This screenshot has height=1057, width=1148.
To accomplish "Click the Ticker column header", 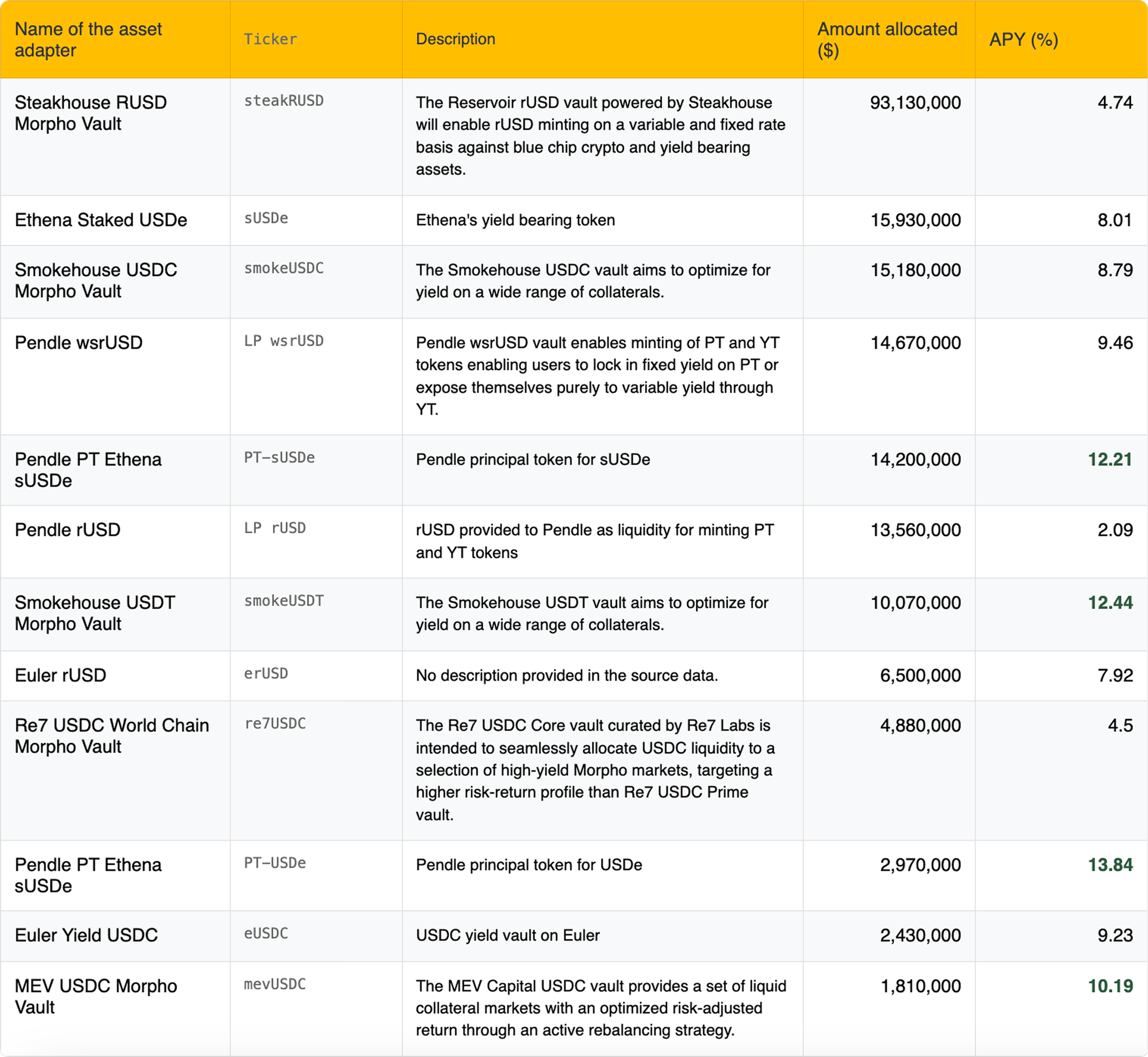I will 270,39.
